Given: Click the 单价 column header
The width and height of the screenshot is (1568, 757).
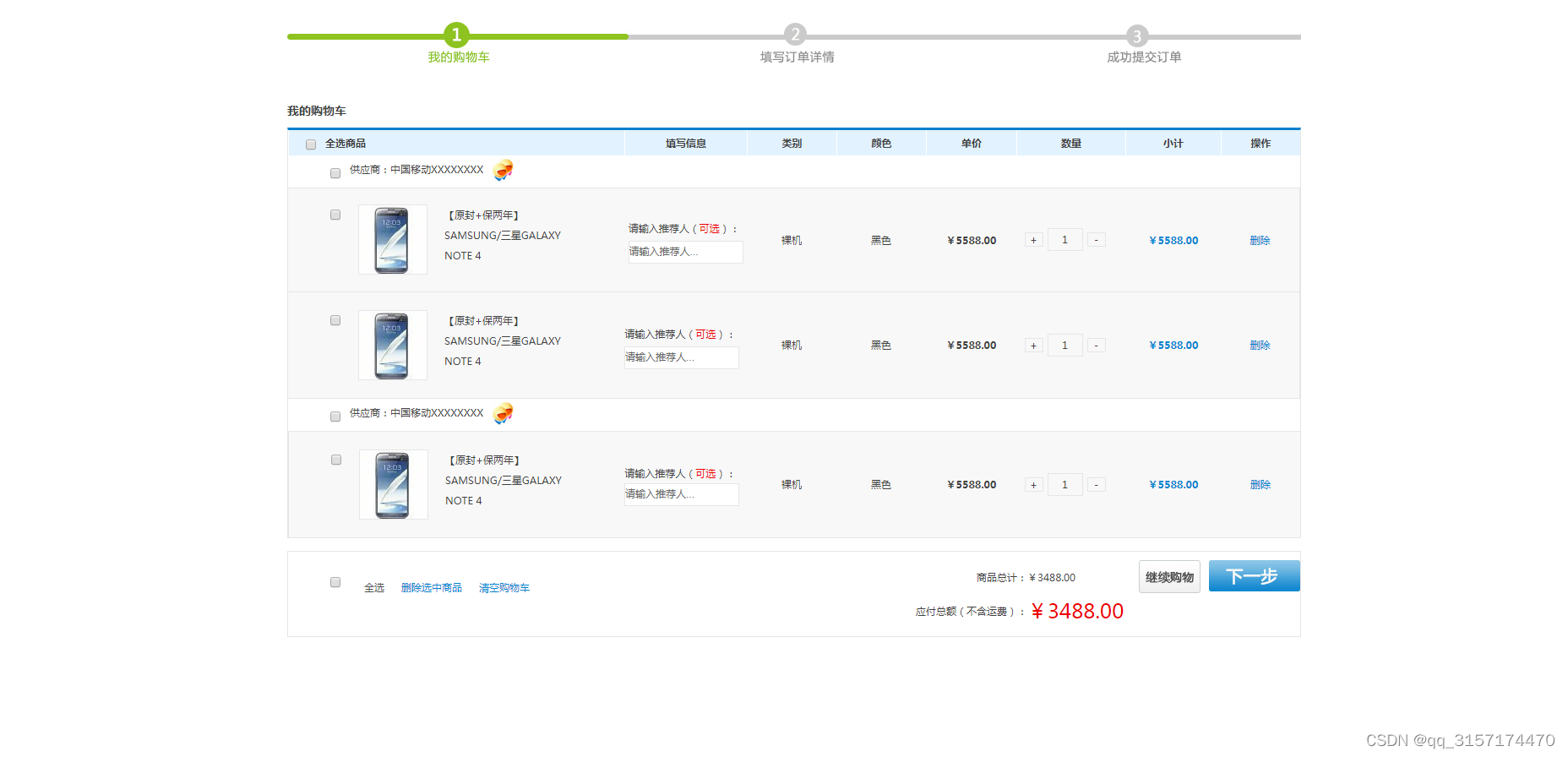Looking at the screenshot, I should point(972,144).
